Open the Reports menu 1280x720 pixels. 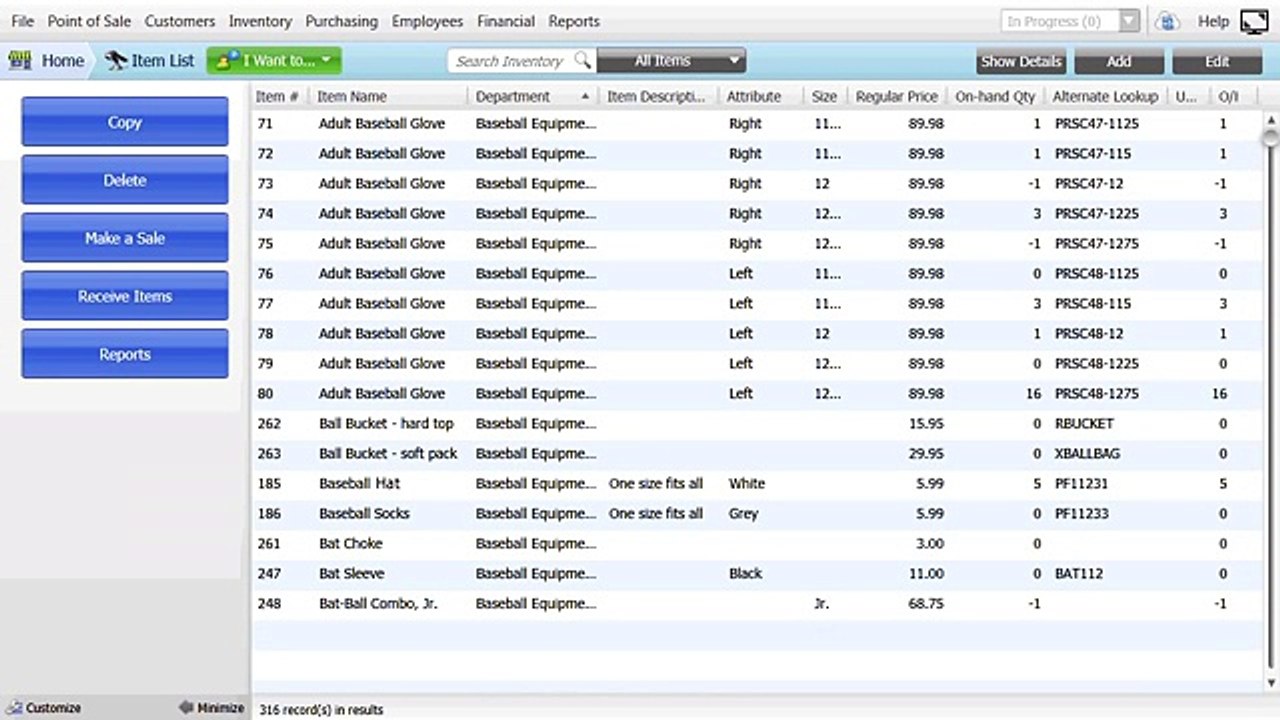click(574, 21)
